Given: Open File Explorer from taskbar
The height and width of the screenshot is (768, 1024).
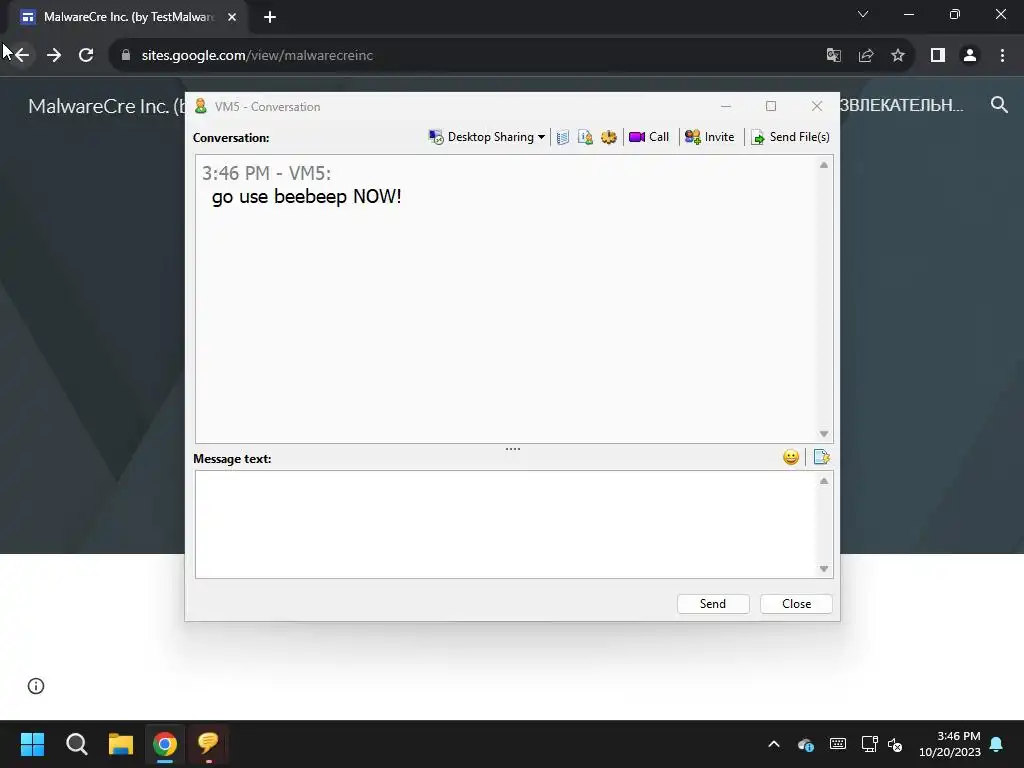Looking at the screenshot, I should (x=121, y=744).
